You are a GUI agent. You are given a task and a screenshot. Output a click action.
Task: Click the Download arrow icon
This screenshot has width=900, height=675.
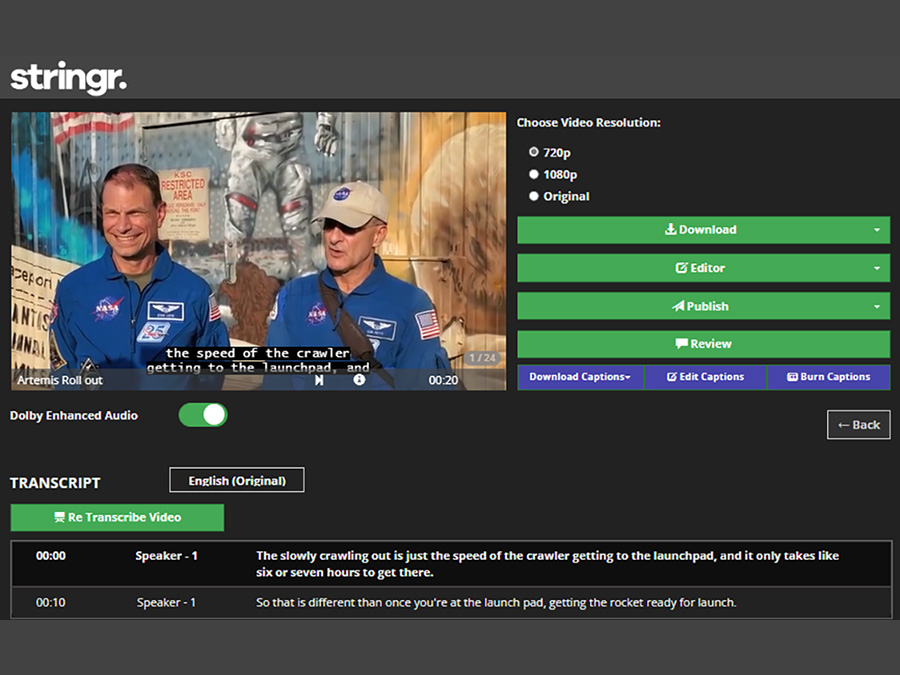[670, 229]
